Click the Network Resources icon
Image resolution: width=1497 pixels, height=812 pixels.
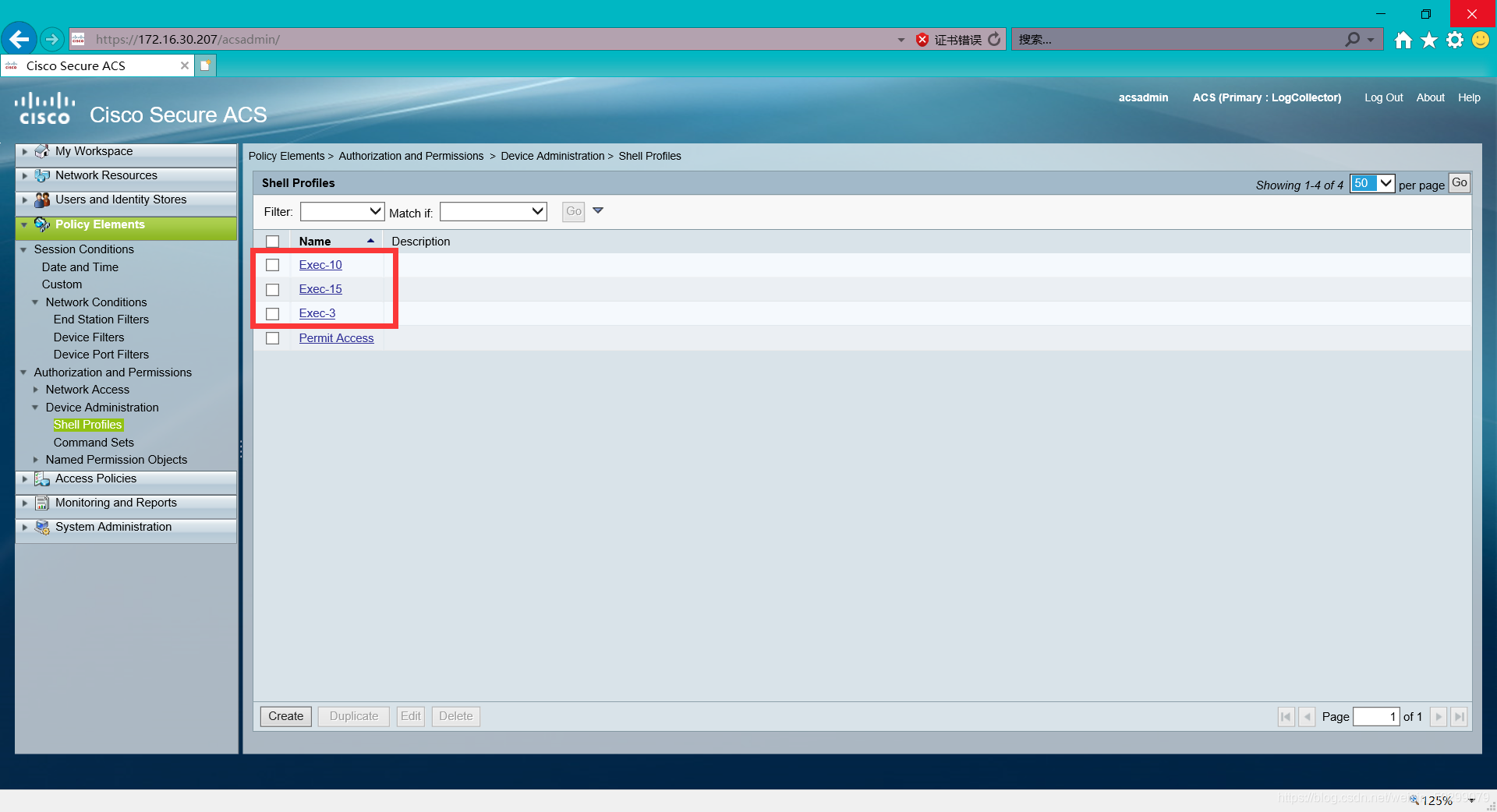42,175
